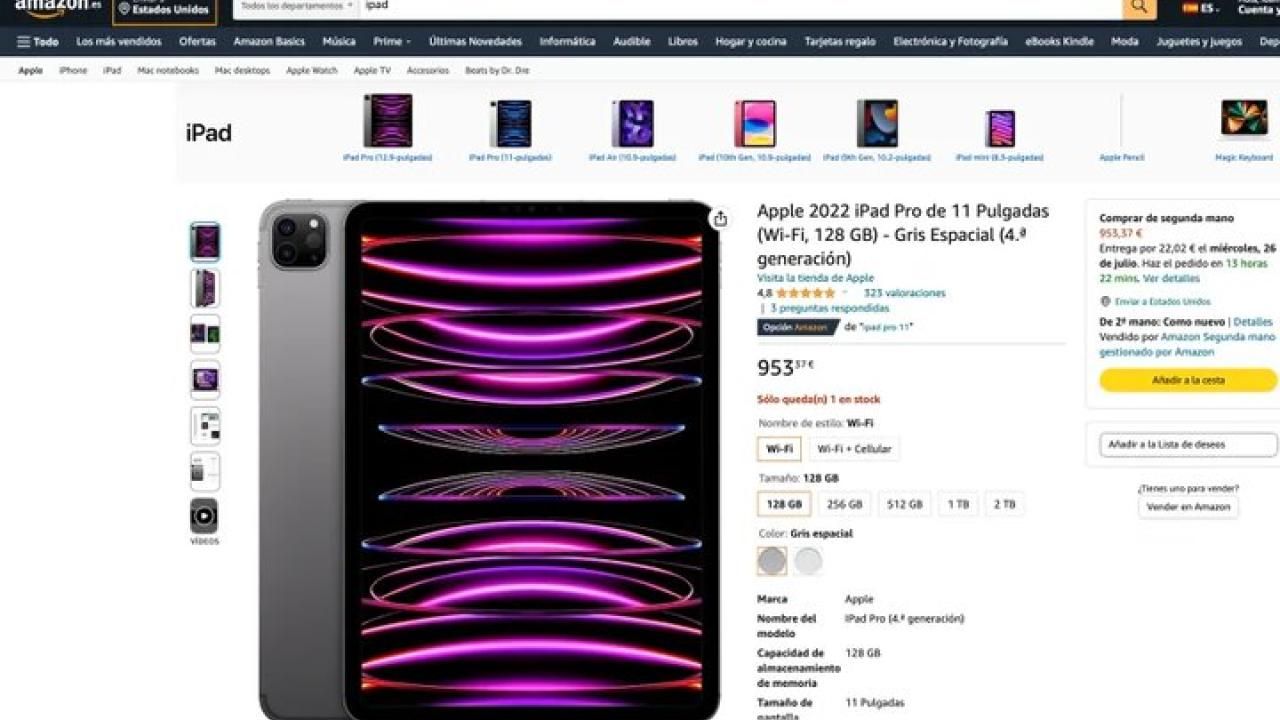This screenshot has width=1280, height=720.
Task: Open eBooks Kindle nav item
Action: pyautogui.click(x=1060, y=42)
